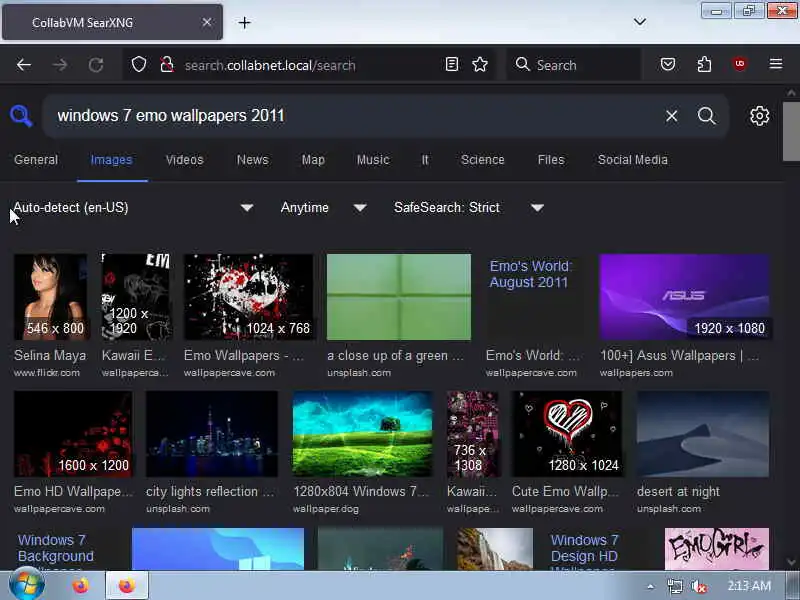Image resolution: width=800 pixels, height=600 pixels.
Task: Open the Windows 7 Design HD link
Action: click(x=584, y=548)
